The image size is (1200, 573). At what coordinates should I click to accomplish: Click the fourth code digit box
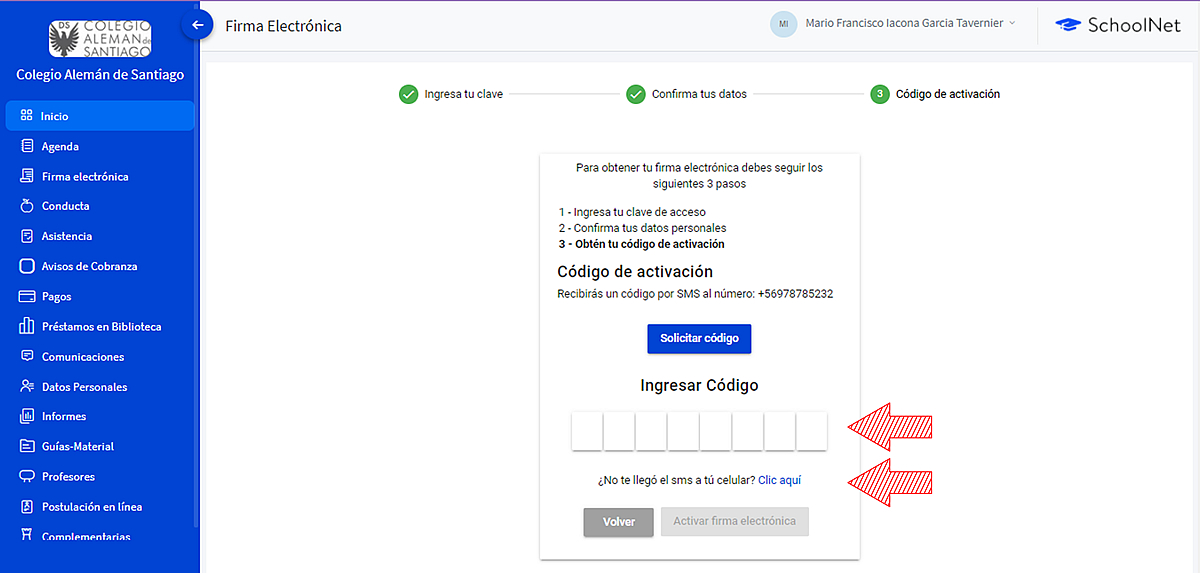683,431
